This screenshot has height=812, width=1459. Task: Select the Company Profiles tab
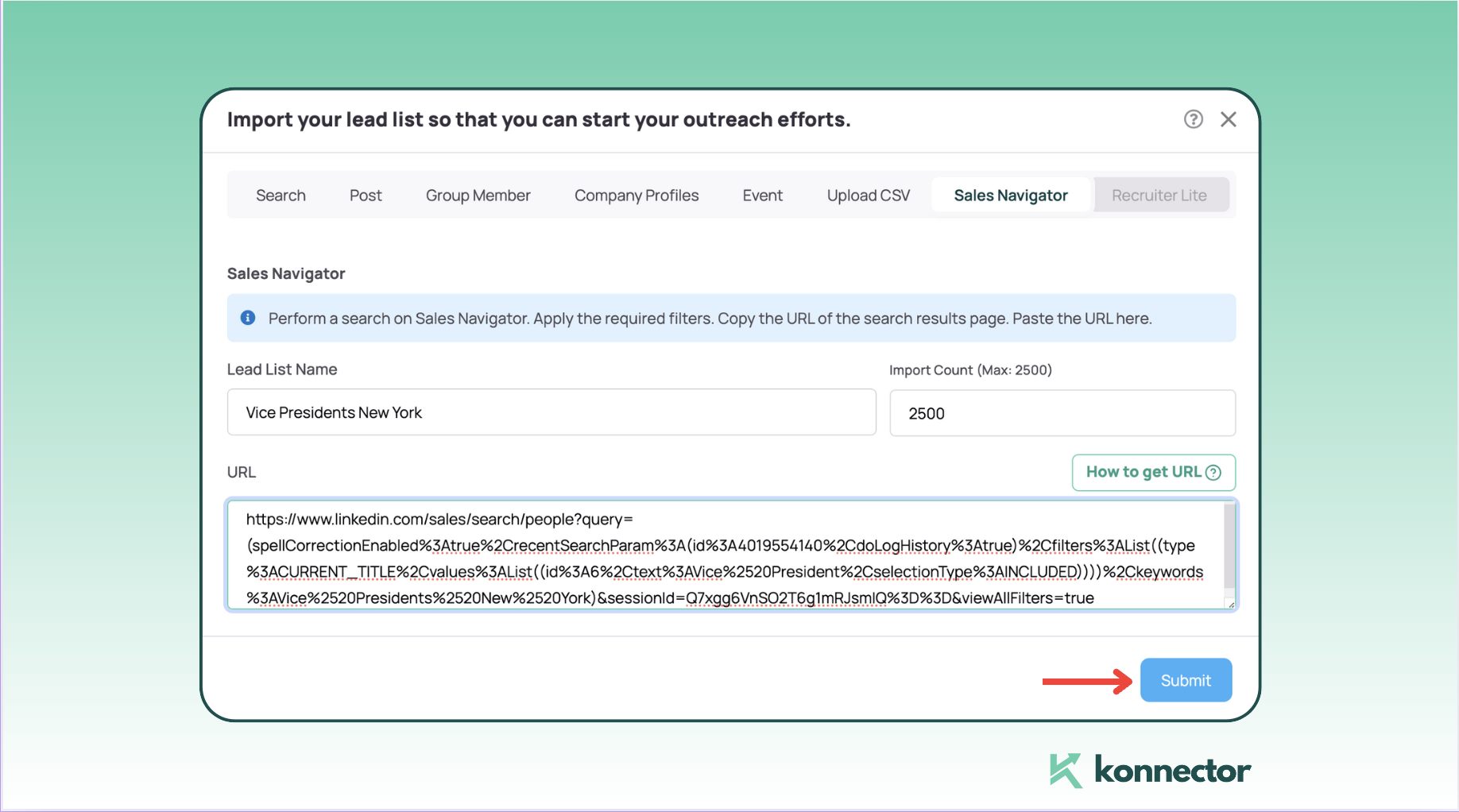[637, 195]
